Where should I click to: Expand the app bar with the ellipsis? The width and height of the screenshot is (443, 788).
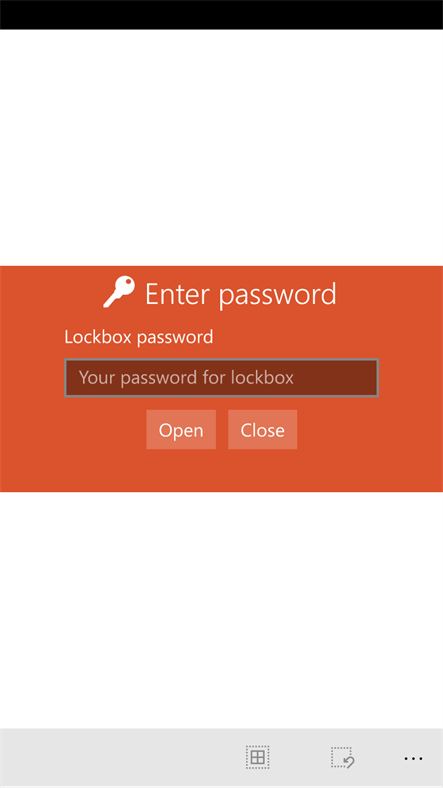pyautogui.click(x=413, y=758)
